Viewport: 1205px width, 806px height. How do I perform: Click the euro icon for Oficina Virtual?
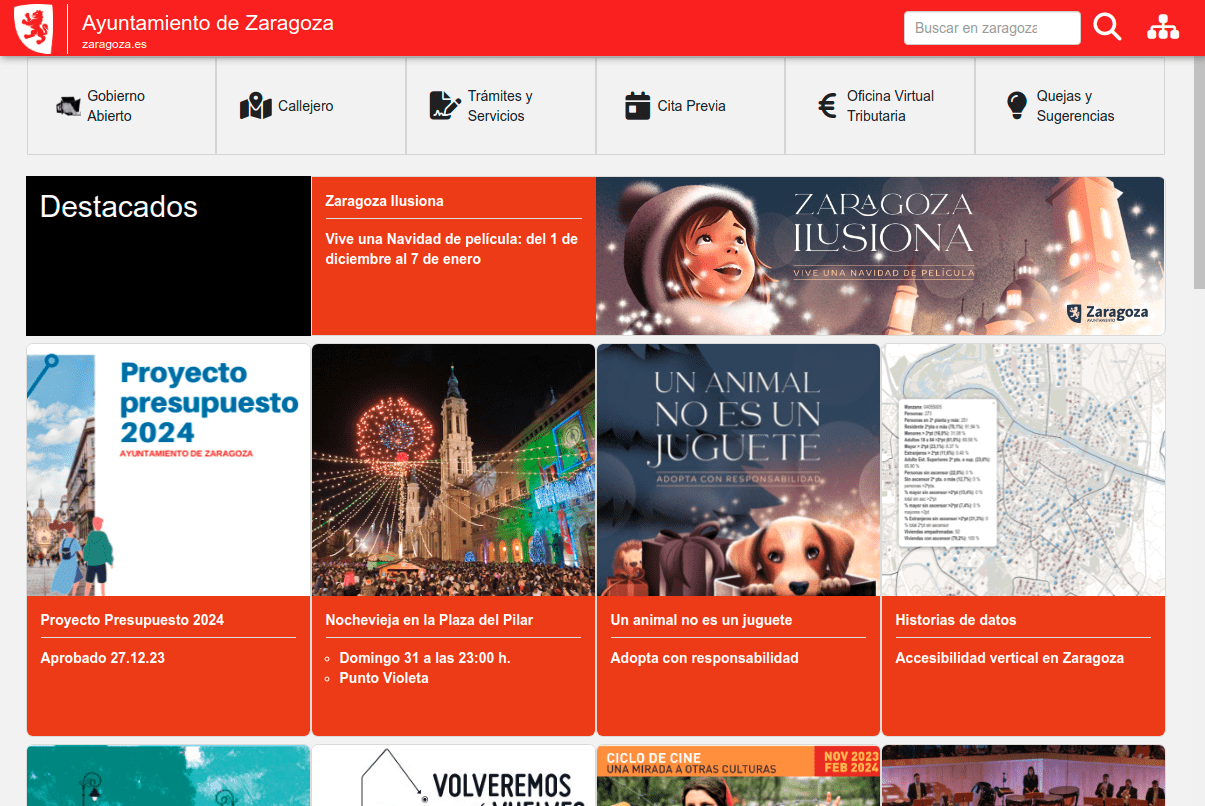[827, 106]
